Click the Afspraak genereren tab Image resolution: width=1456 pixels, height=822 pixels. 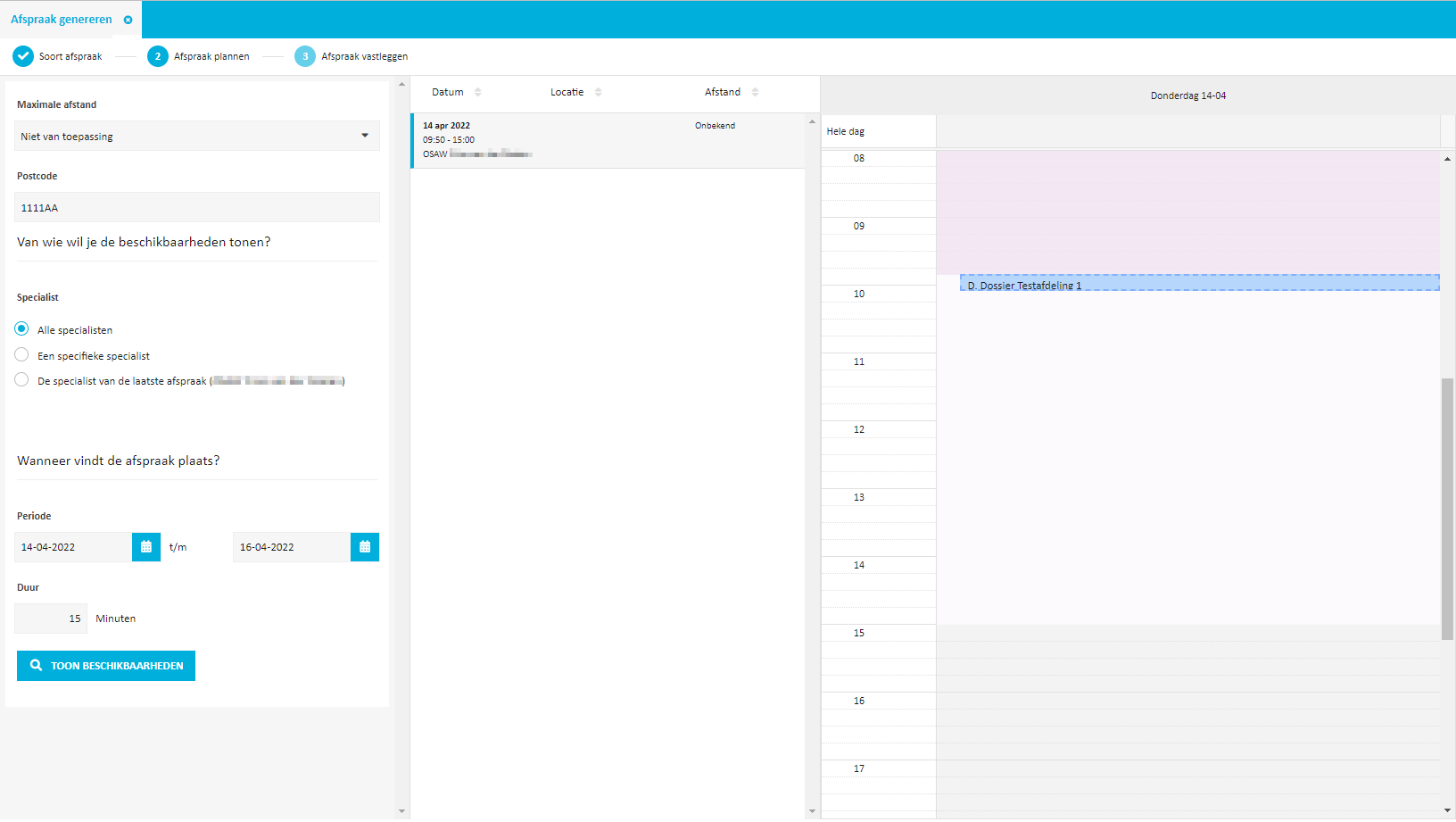62,20
